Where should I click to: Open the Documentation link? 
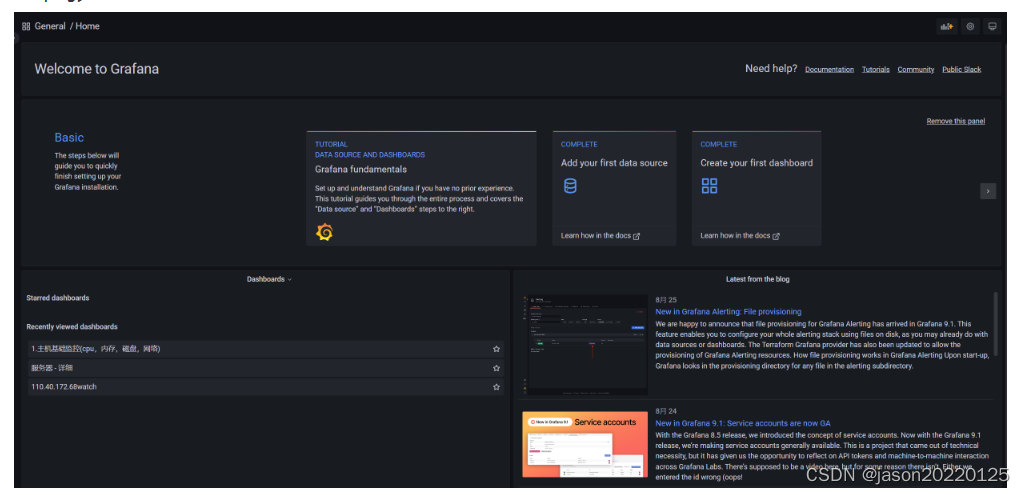[x=829, y=69]
